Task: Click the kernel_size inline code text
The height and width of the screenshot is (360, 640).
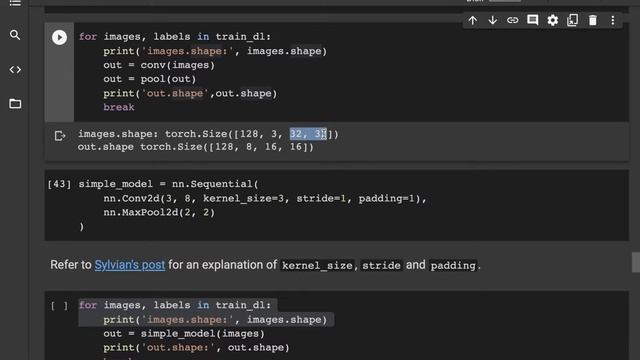Action: tap(317, 266)
